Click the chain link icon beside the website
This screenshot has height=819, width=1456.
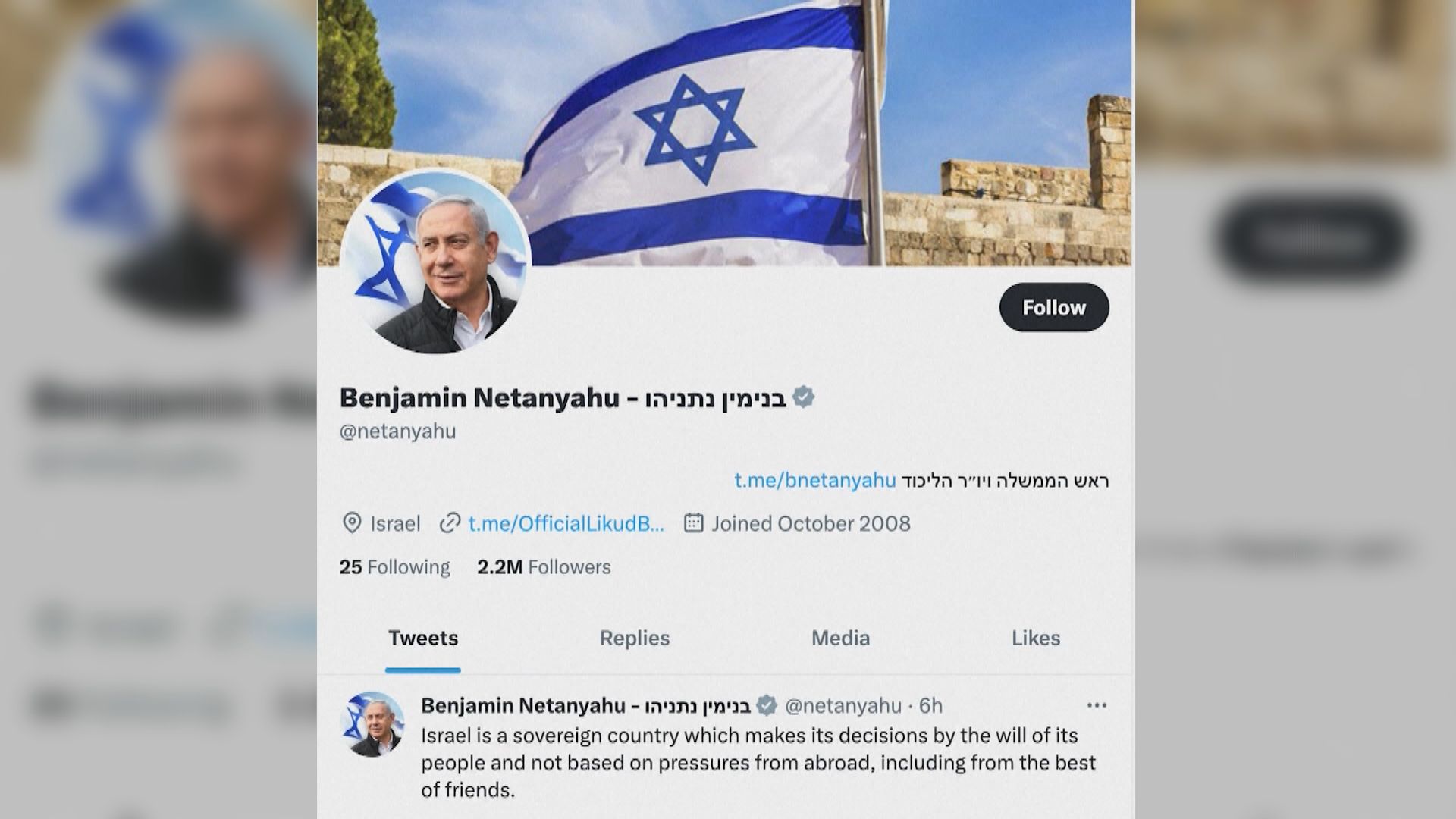(x=450, y=523)
